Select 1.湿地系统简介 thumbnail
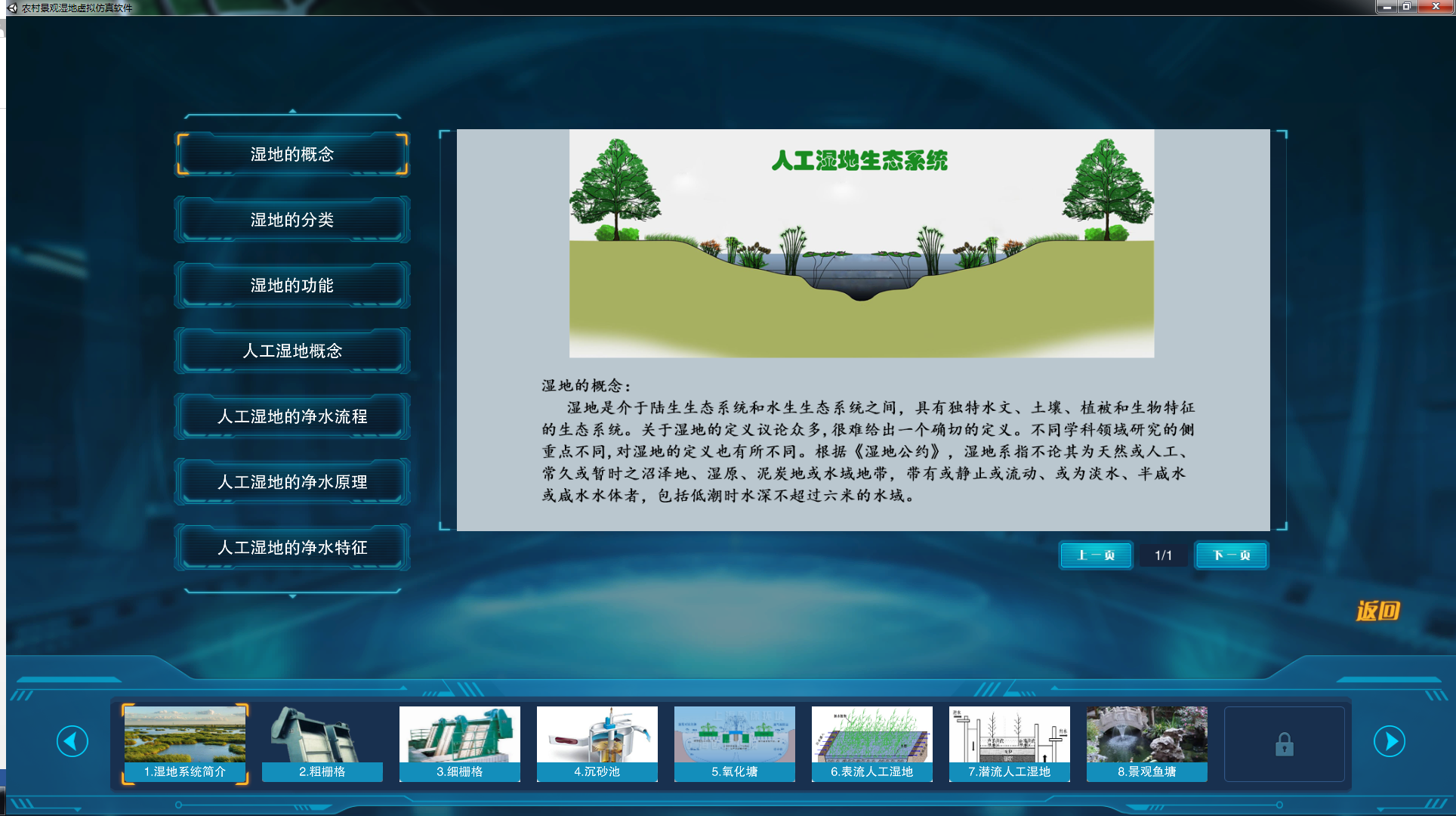This screenshot has width=1456, height=816. 185,743
